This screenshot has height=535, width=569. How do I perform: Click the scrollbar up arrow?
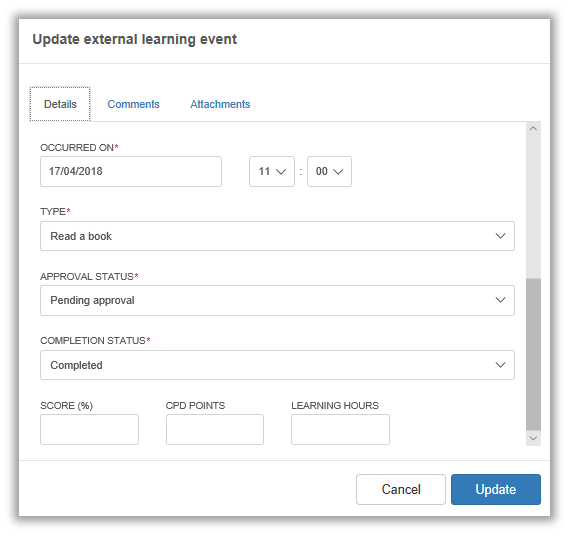pyautogui.click(x=533, y=128)
